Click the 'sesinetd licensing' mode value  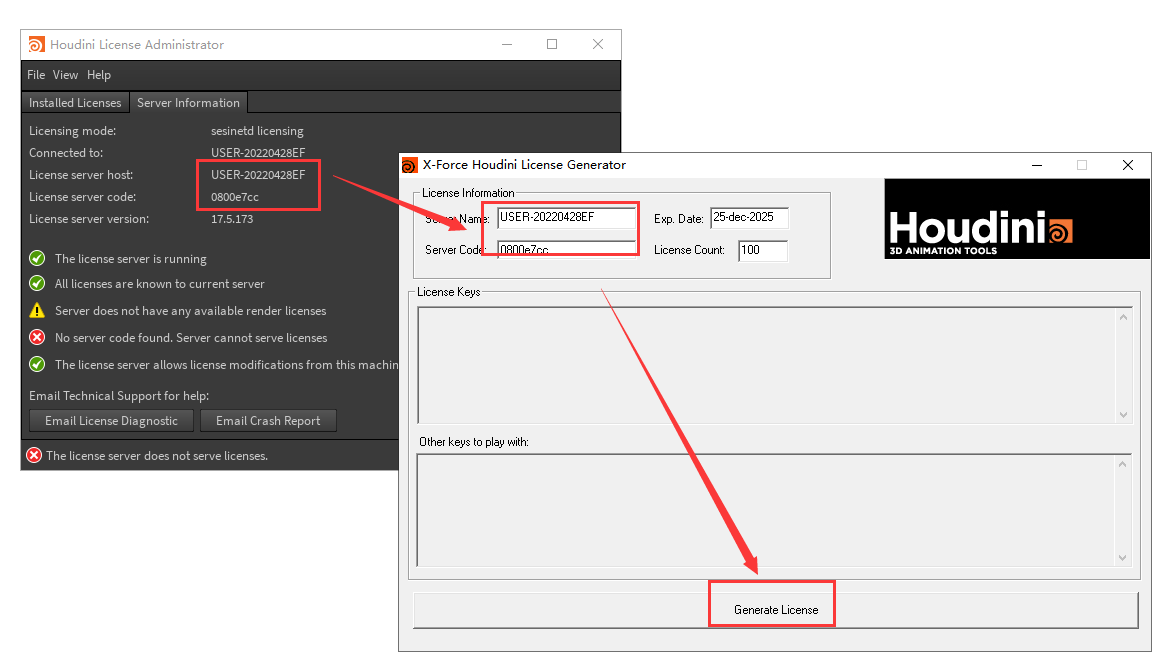257,131
